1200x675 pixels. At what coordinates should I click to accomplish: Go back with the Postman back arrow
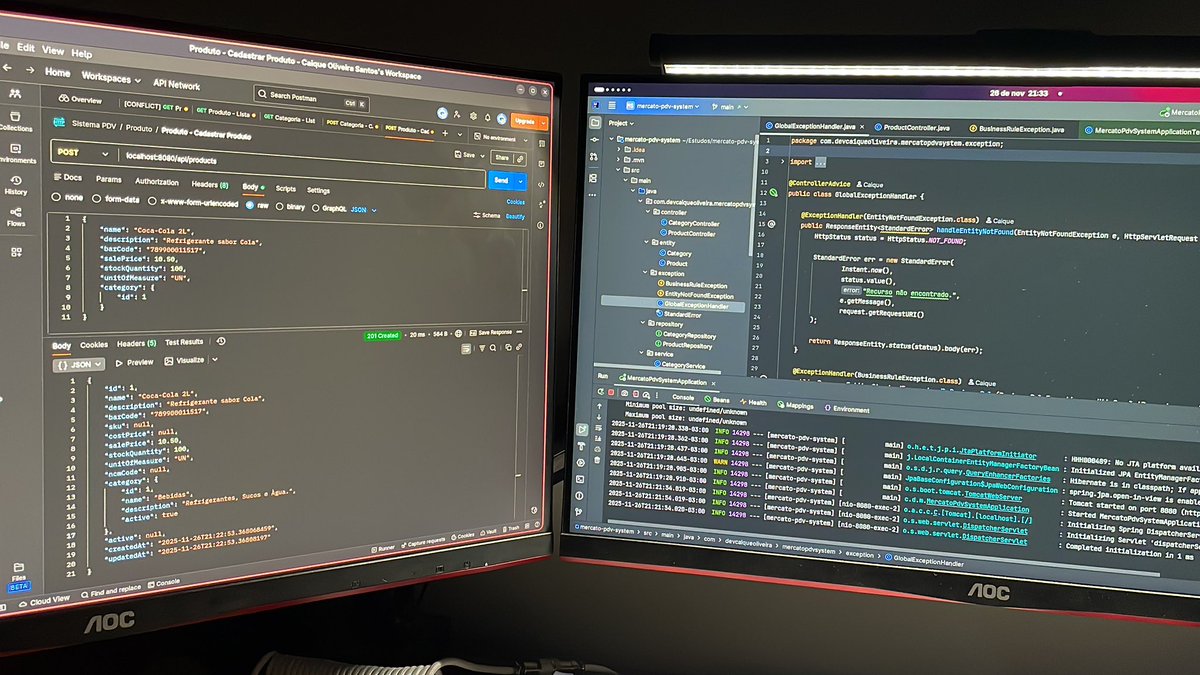[x=7, y=69]
